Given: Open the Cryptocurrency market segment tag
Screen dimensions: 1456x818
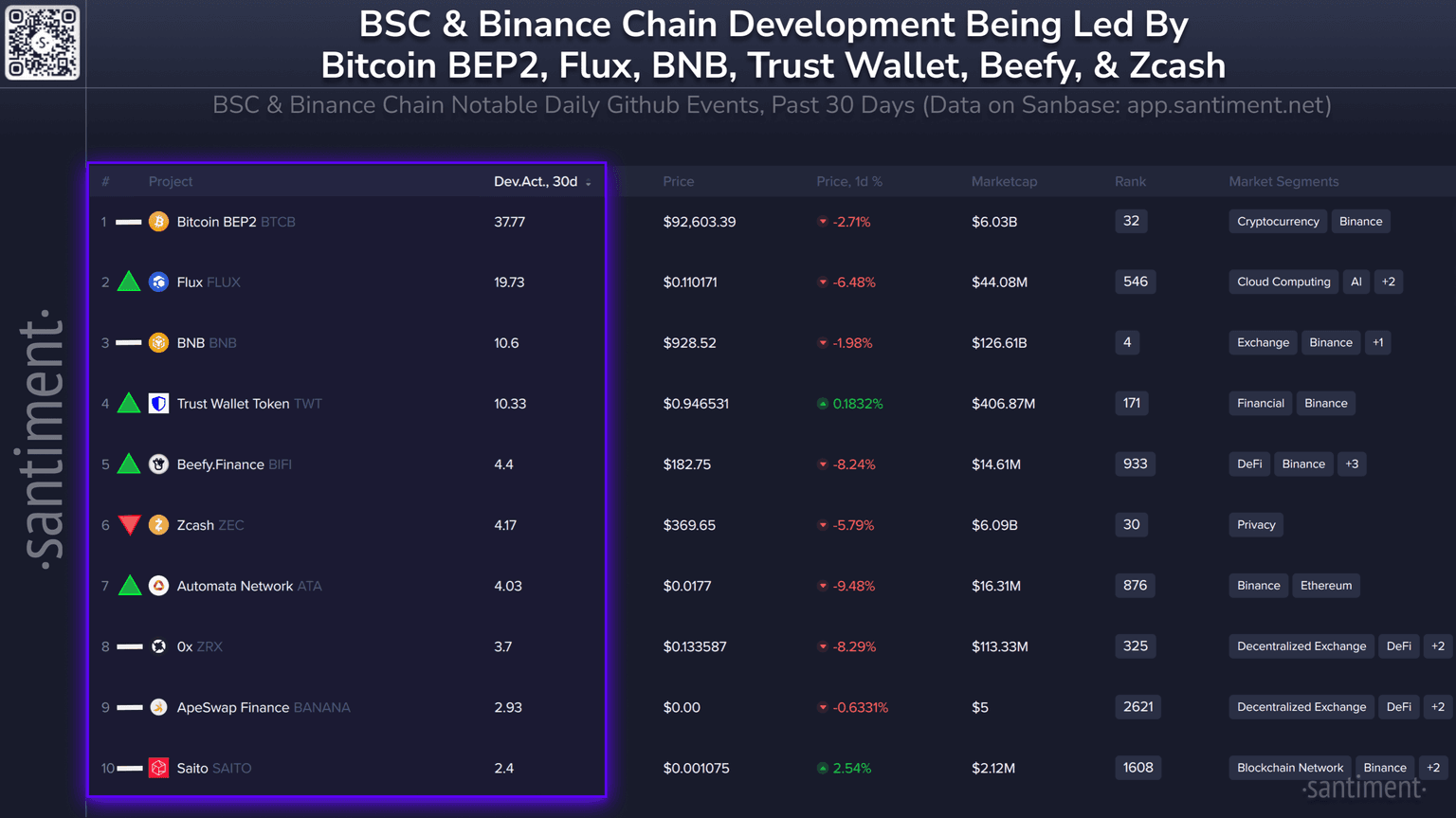Looking at the screenshot, I should pyautogui.click(x=1278, y=222).
